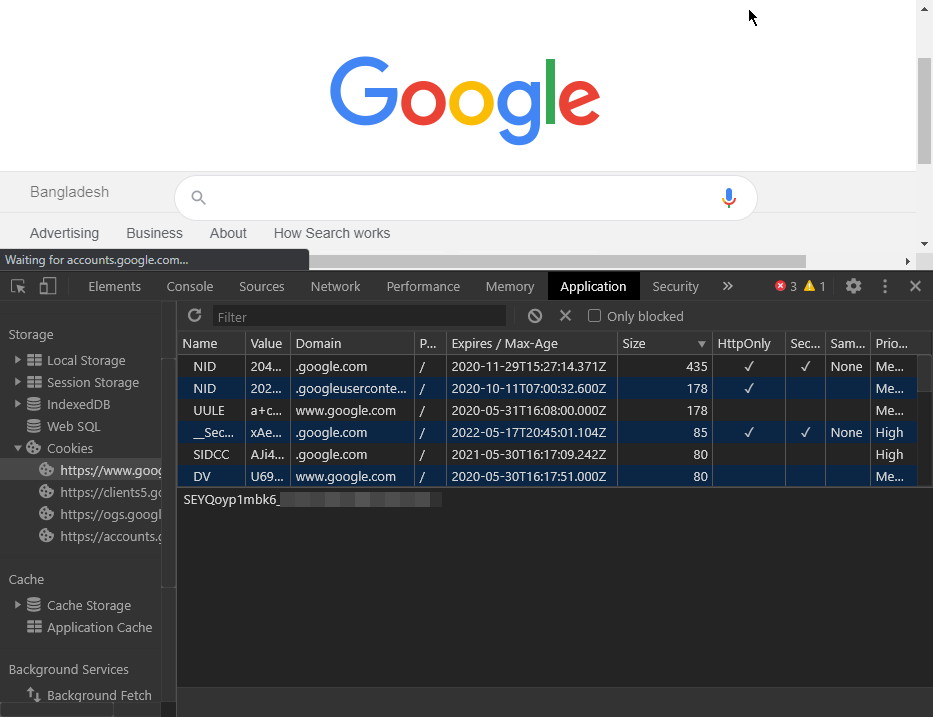Click the Google search input box
The image size is (933, 717).
coord(466,198)
